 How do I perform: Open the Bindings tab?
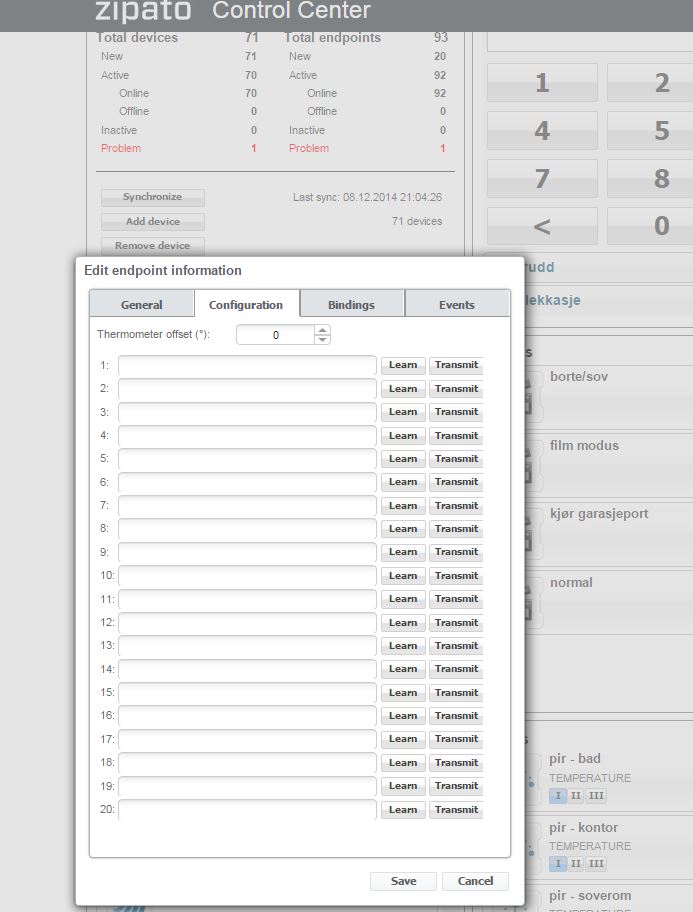[351, 305]
